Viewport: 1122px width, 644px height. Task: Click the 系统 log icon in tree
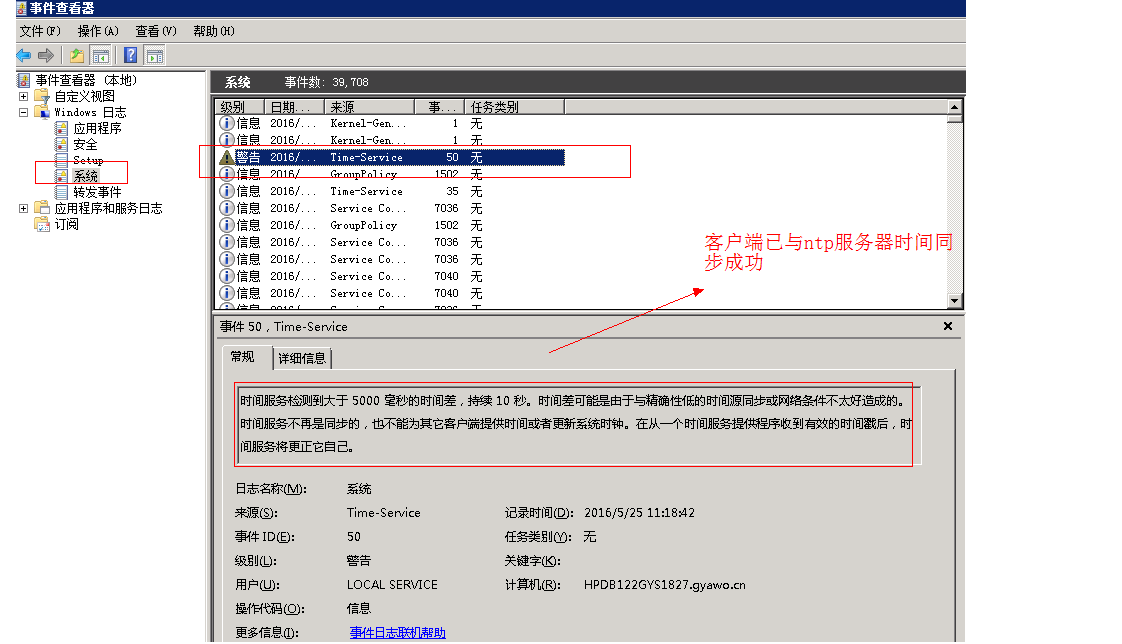[62, 176]
